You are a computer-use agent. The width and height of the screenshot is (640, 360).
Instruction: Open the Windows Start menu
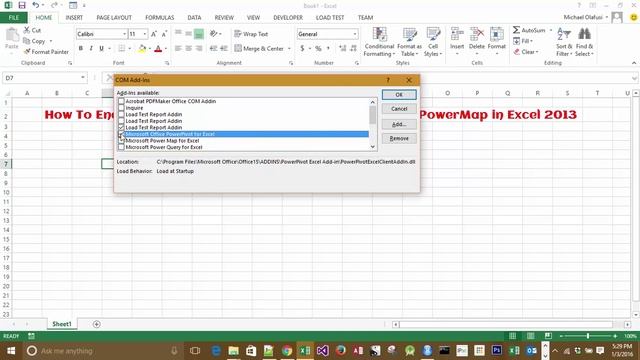pyautogui.click(x=11, y=351)
